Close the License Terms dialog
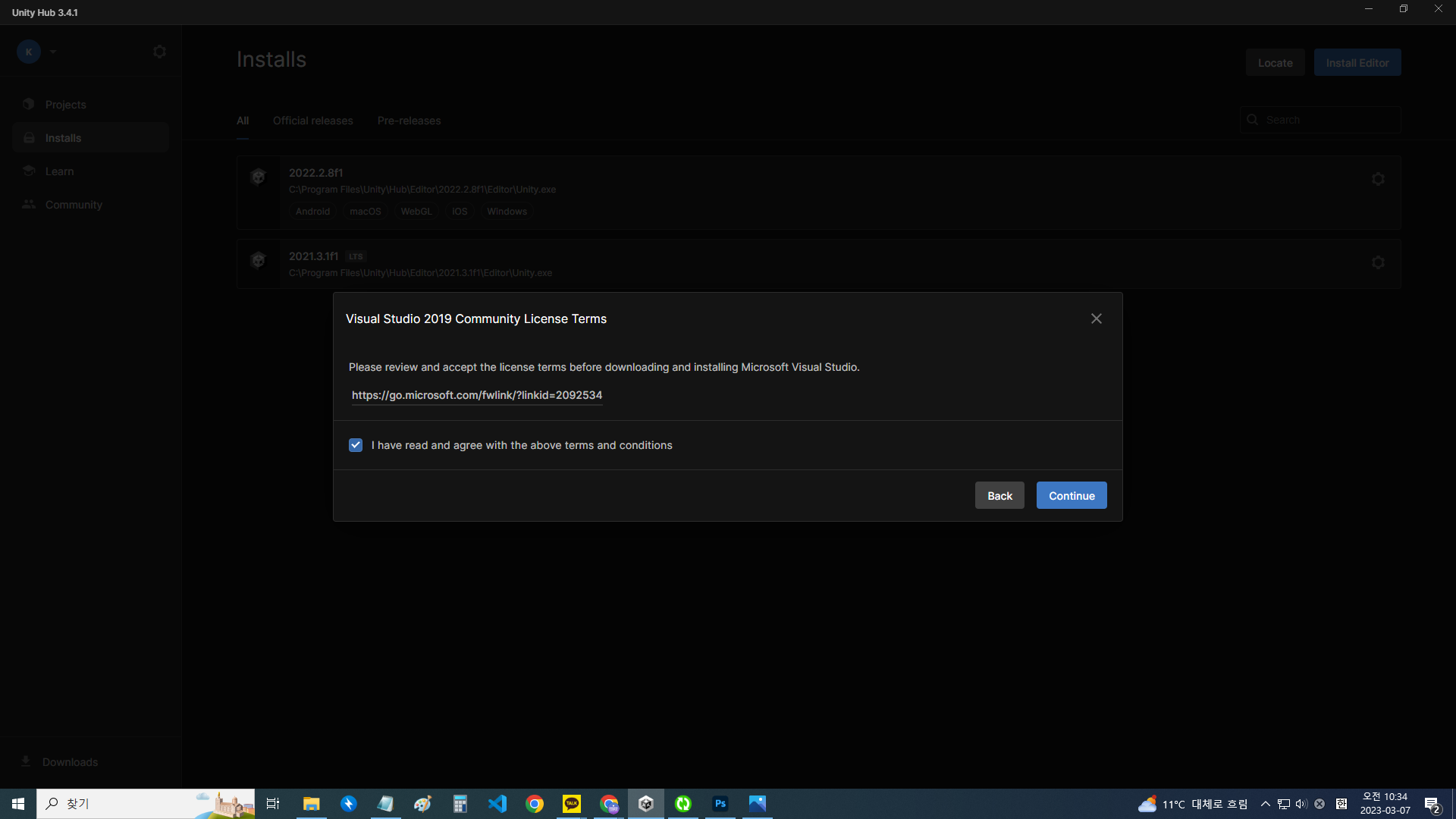1456x819 pixels. click(x=1097, y=318)
